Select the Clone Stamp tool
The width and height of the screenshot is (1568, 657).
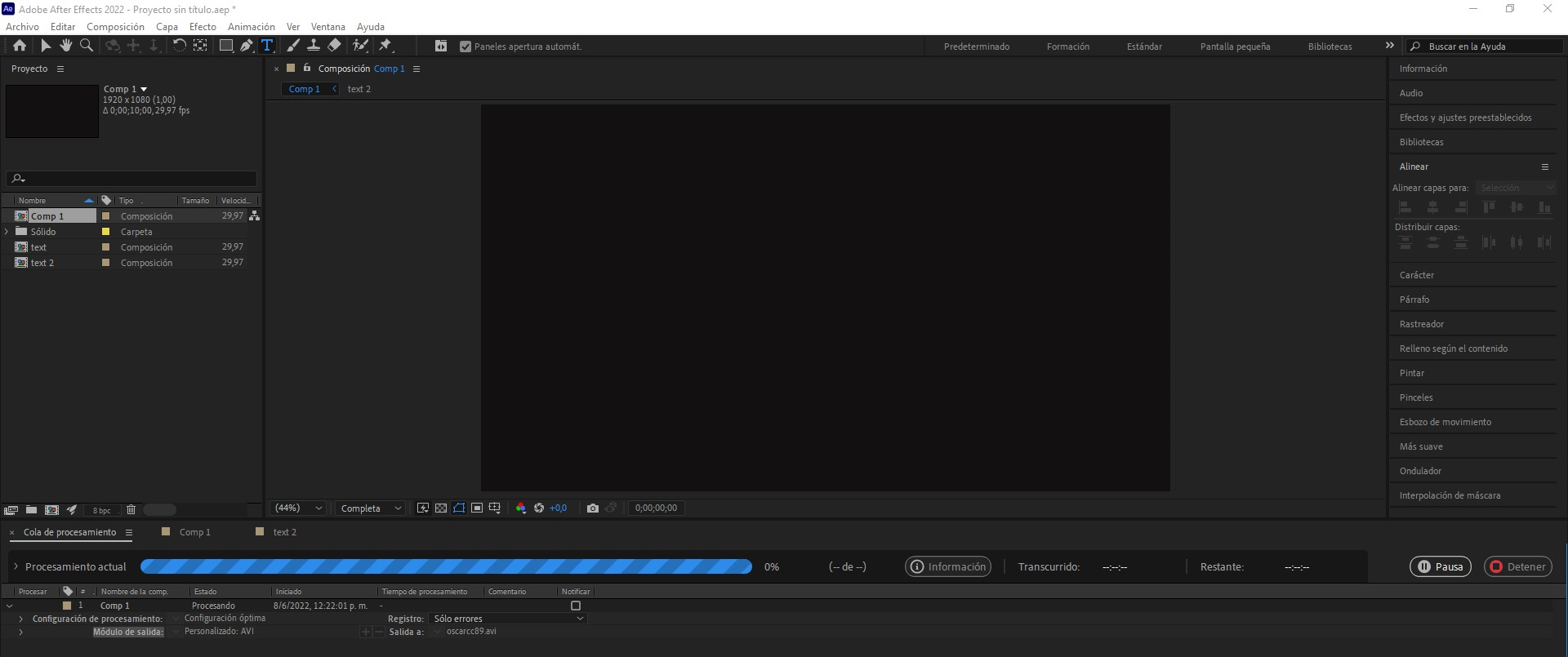(x=314, y=46)
